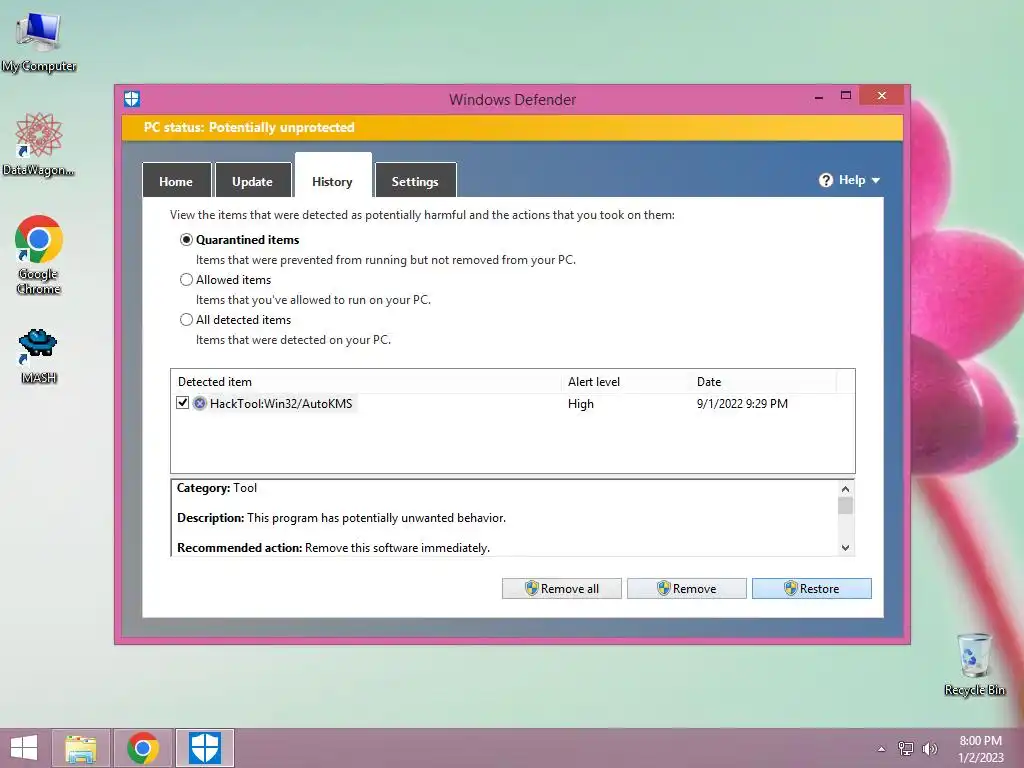Click the High alert level cell
This screenshot has width=1024, height=768.
point(581,404)
